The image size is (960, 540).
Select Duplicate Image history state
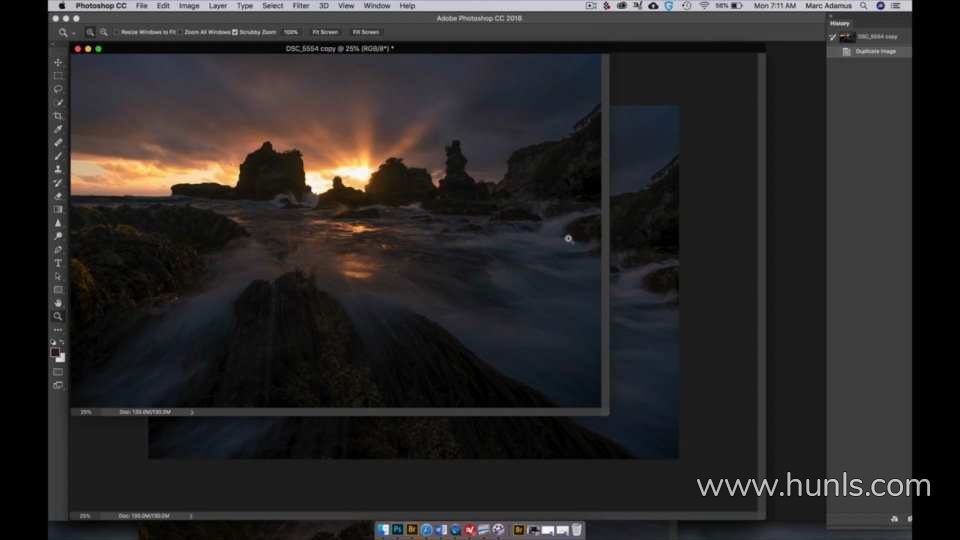pos(874,51)
